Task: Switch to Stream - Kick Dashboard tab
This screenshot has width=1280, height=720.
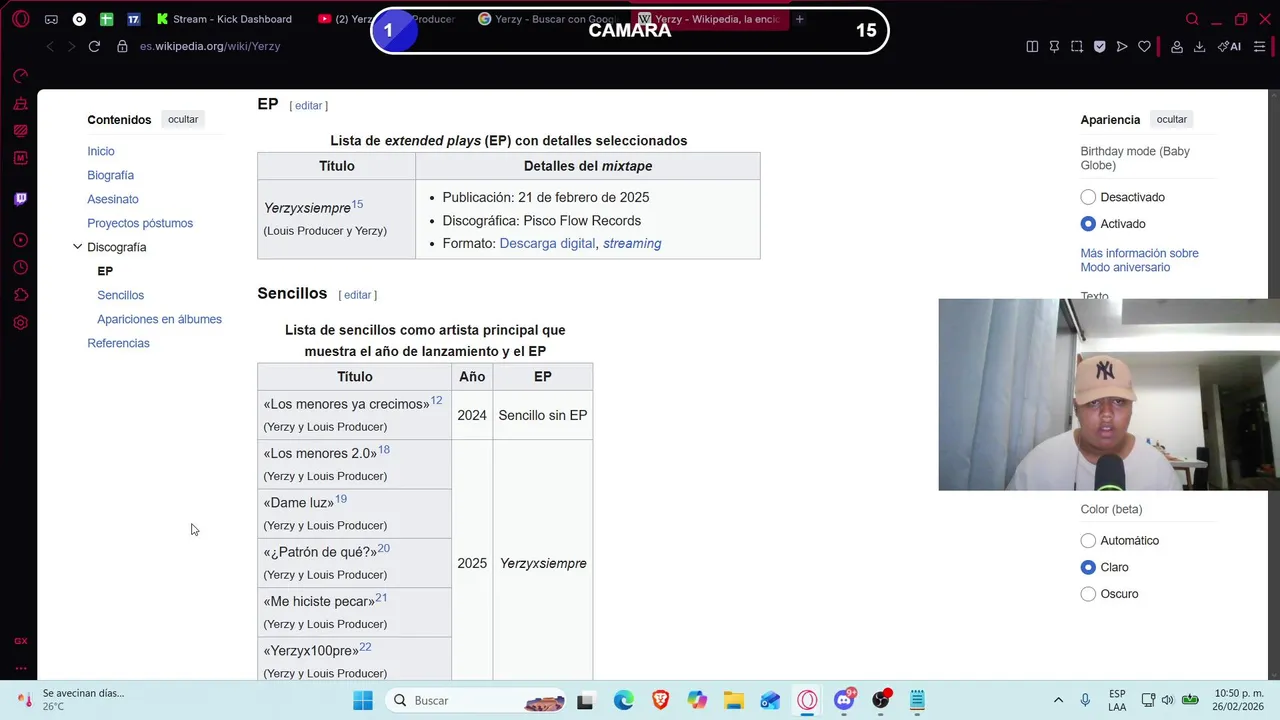Action: coord(223,19)
